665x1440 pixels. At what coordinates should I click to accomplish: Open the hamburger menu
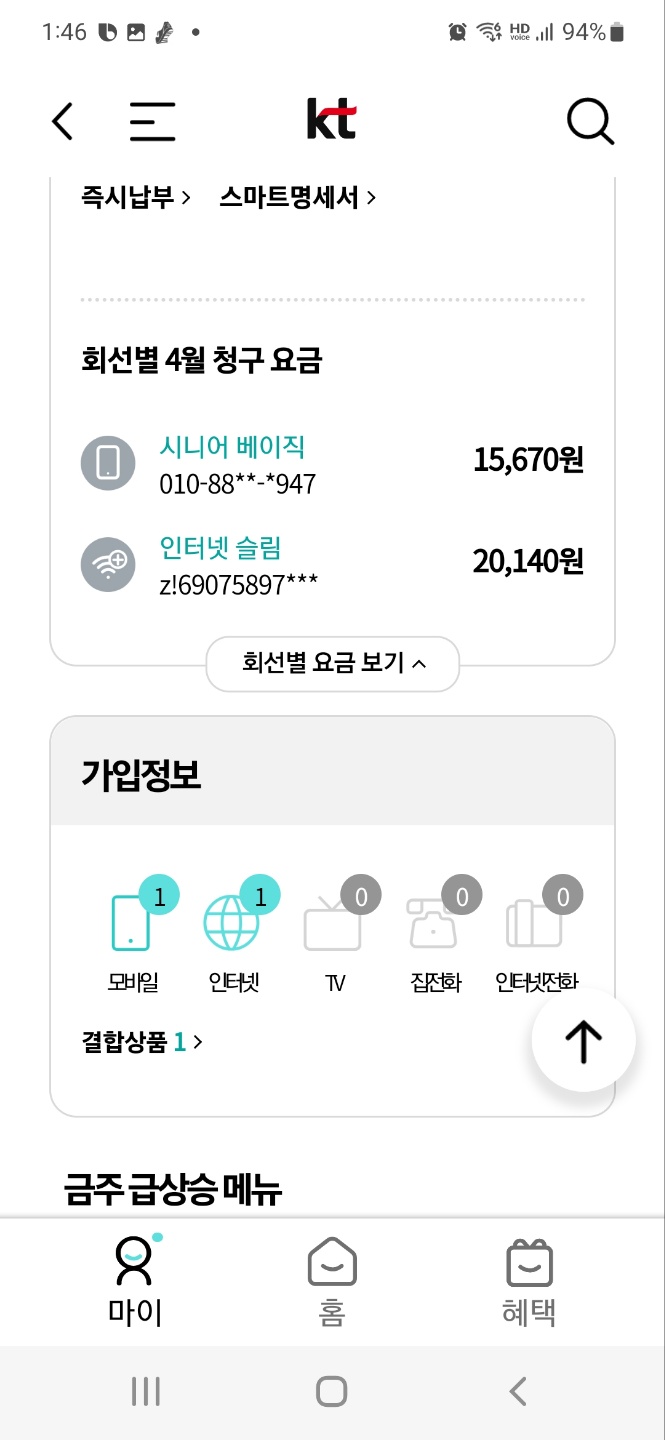tap(152, 122)
